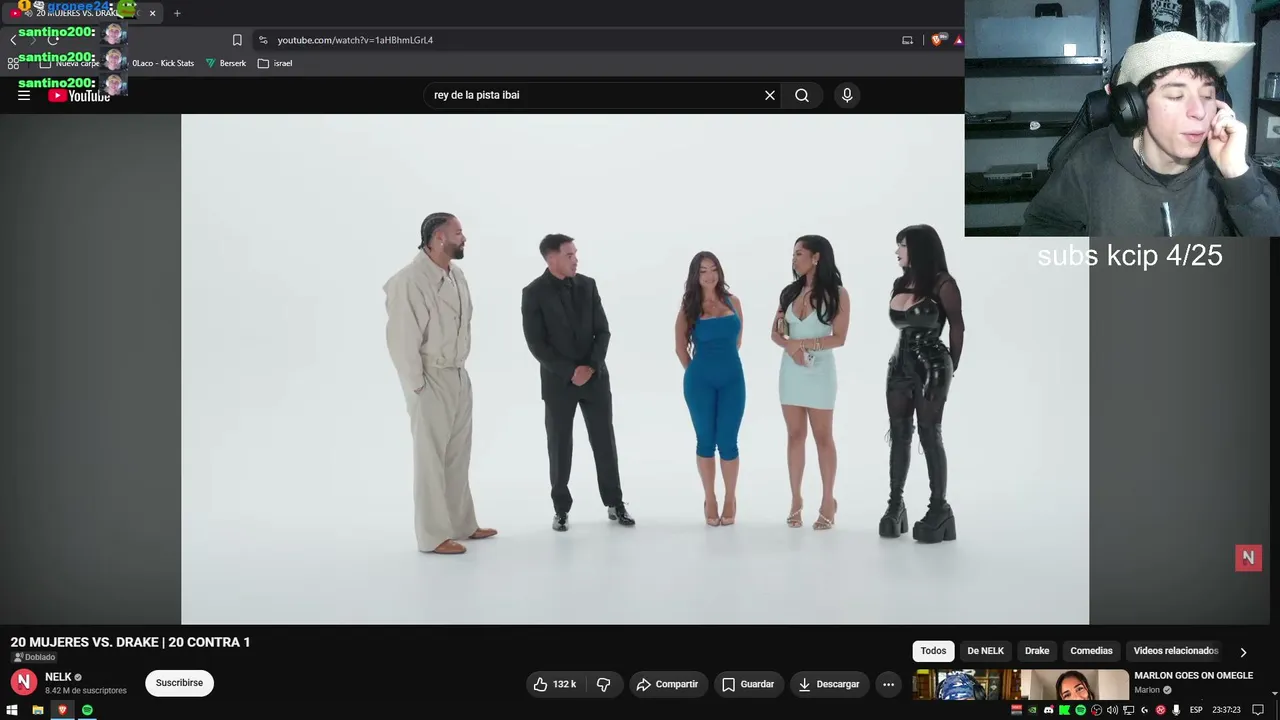Open File Explorer from the taskbar

(x=37, y=710)
